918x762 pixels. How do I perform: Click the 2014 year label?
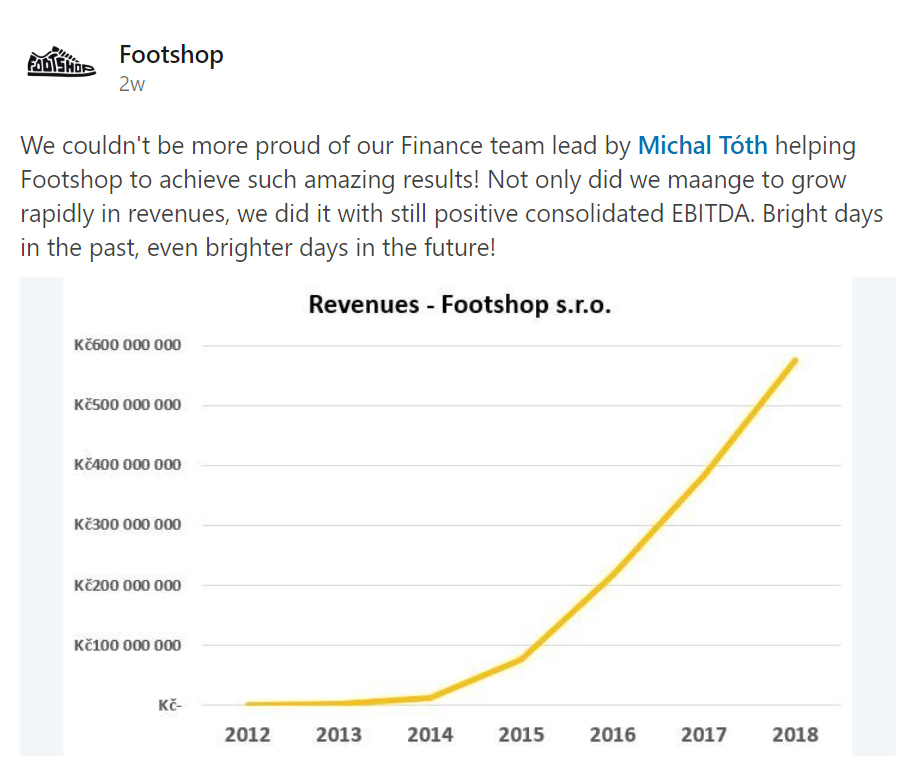(x=430, y=735)
